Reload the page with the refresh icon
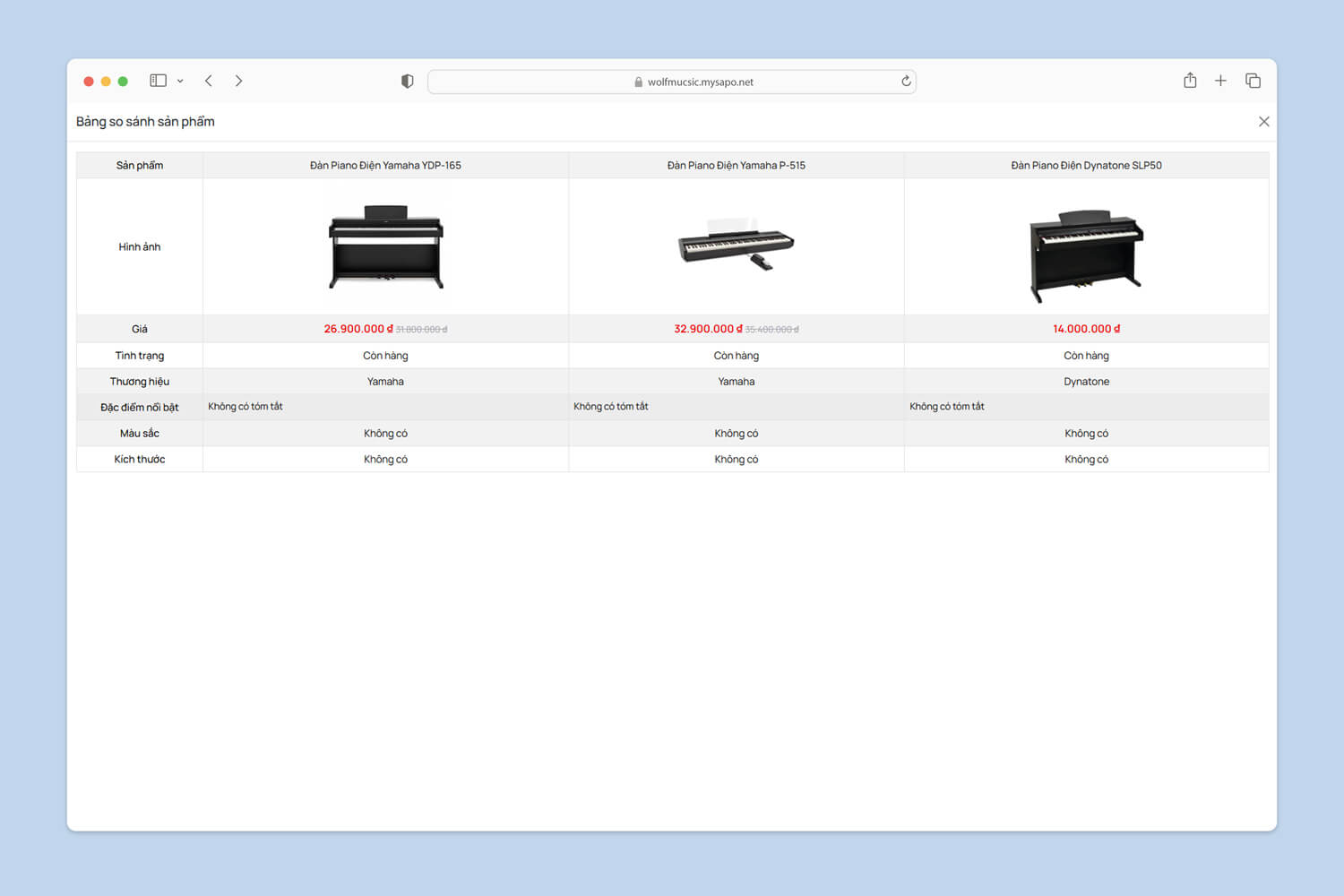 pyautogui.click(x=906, y=82)
